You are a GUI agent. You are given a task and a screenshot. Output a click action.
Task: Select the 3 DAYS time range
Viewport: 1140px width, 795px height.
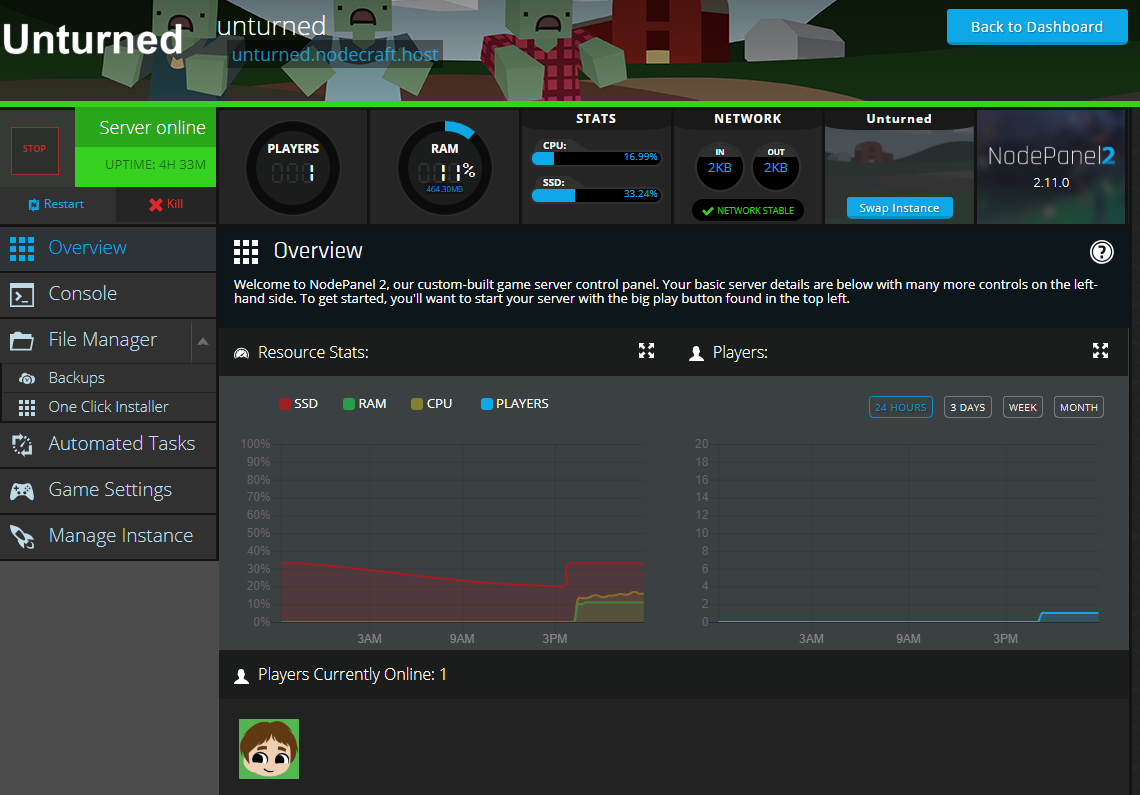967,407
